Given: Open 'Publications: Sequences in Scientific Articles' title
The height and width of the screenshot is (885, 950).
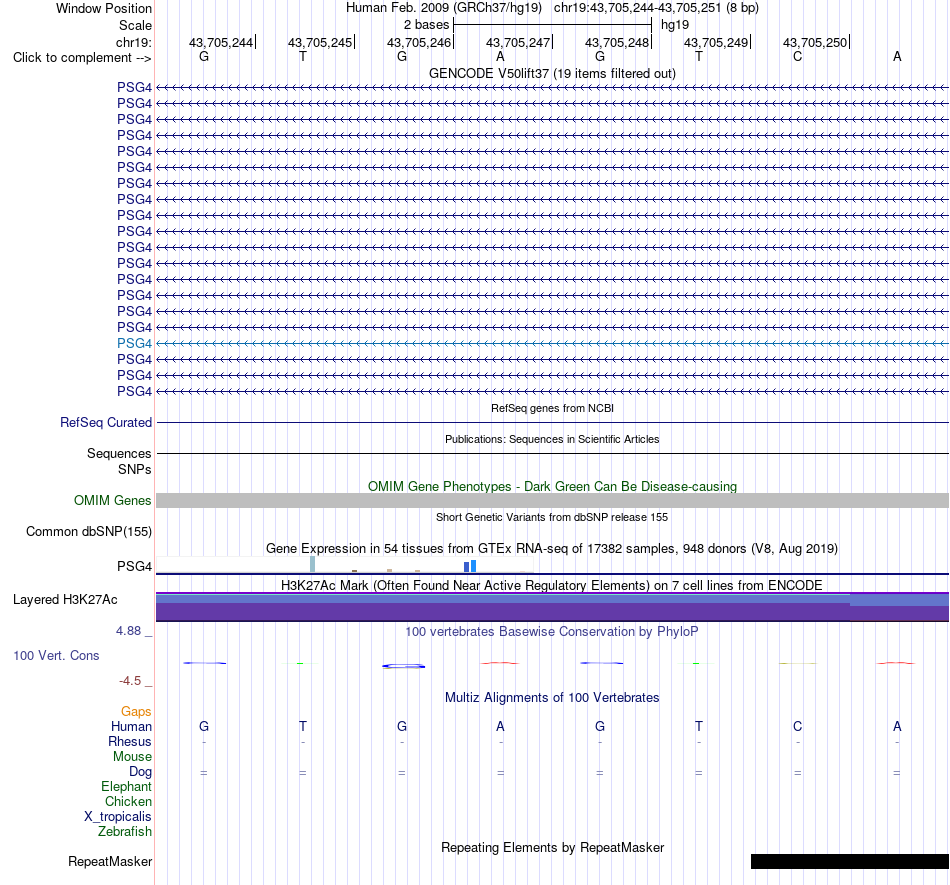Looking at the screenshot, I should tap(552, 439).
